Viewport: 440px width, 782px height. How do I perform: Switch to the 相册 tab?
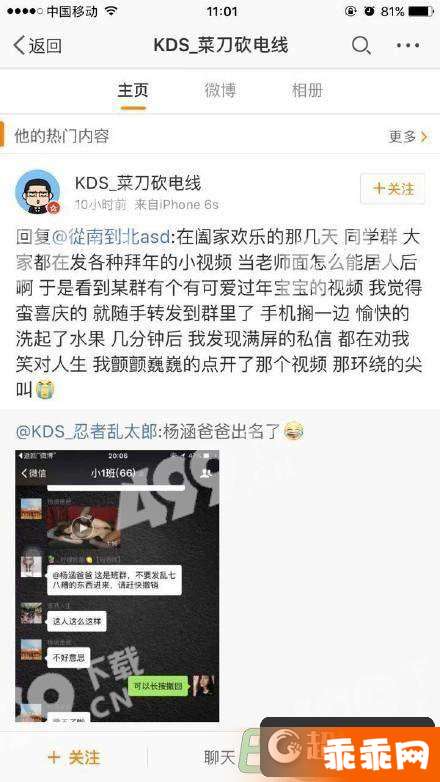pyautogui.click(x=307, y=91)
